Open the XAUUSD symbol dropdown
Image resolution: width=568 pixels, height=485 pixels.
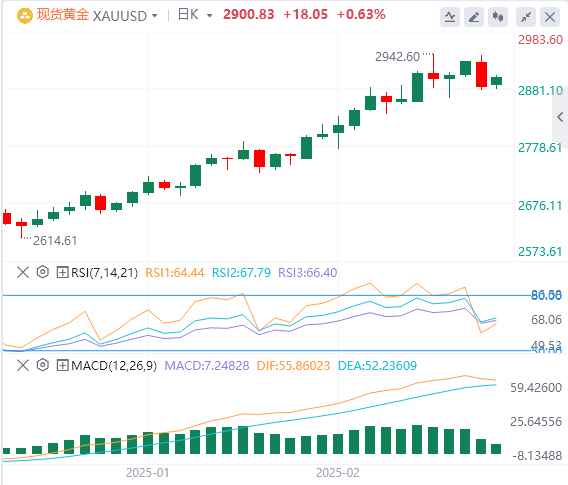pyautogui.click(x=155, y=16)
